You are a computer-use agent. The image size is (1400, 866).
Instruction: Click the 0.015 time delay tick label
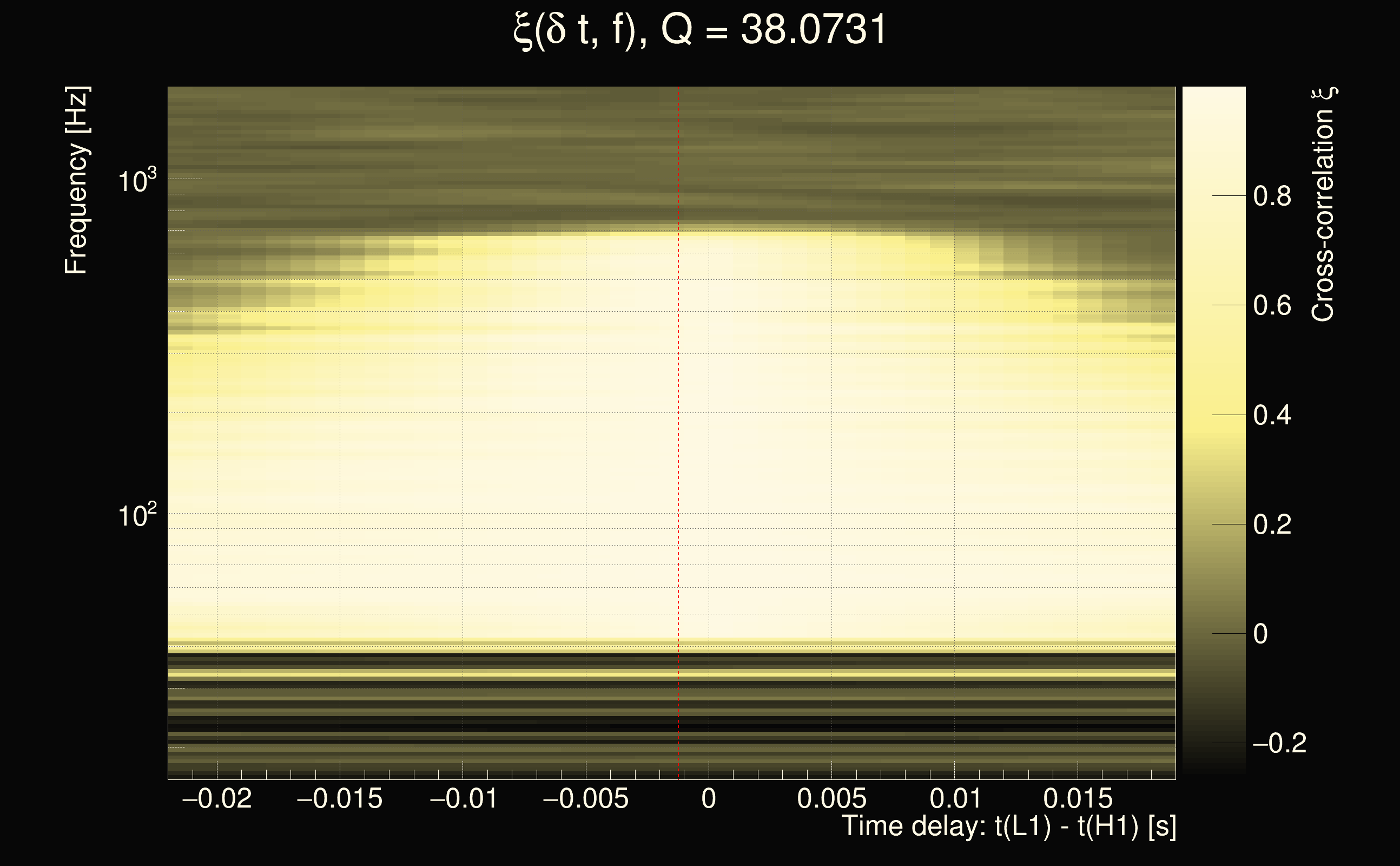click(x=1077, y=798)
